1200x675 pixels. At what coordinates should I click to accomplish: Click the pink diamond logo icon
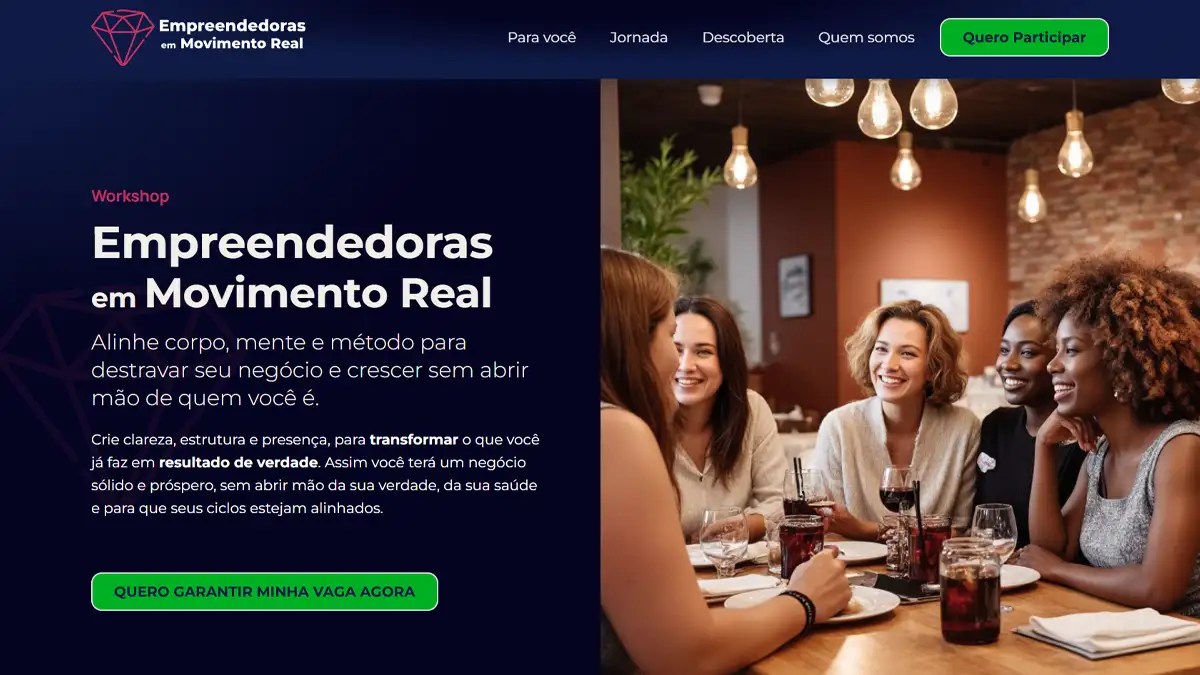click(x=122, y=37)
